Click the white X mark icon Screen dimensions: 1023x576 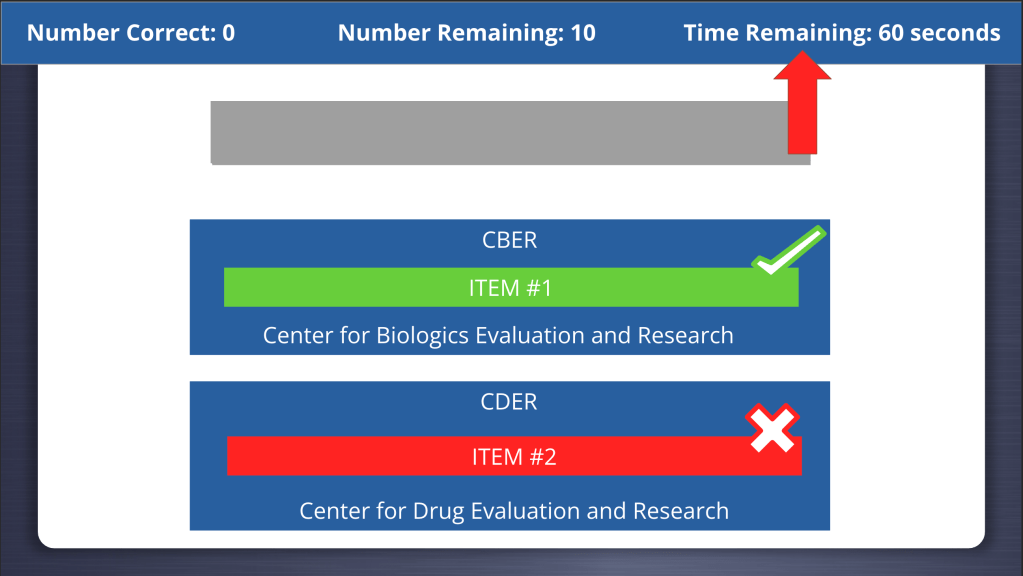[773, 428]
